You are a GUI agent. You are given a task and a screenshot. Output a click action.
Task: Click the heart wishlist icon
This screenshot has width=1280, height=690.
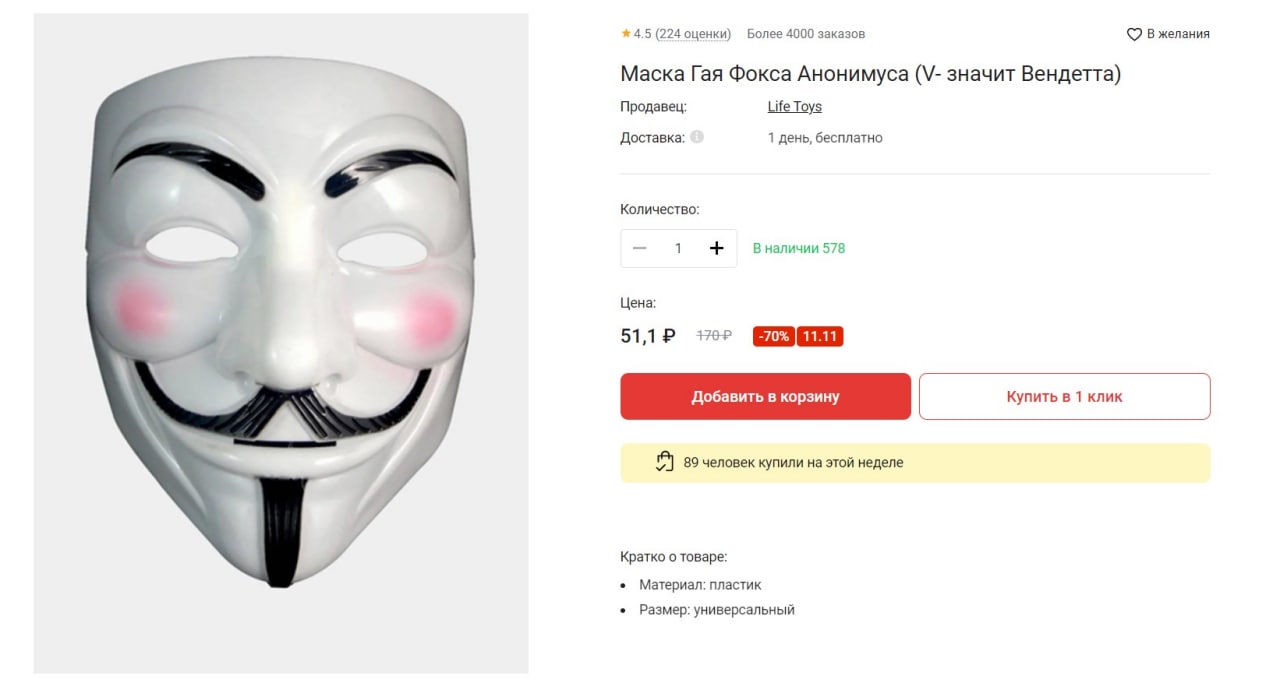(x=1134, y=34)
